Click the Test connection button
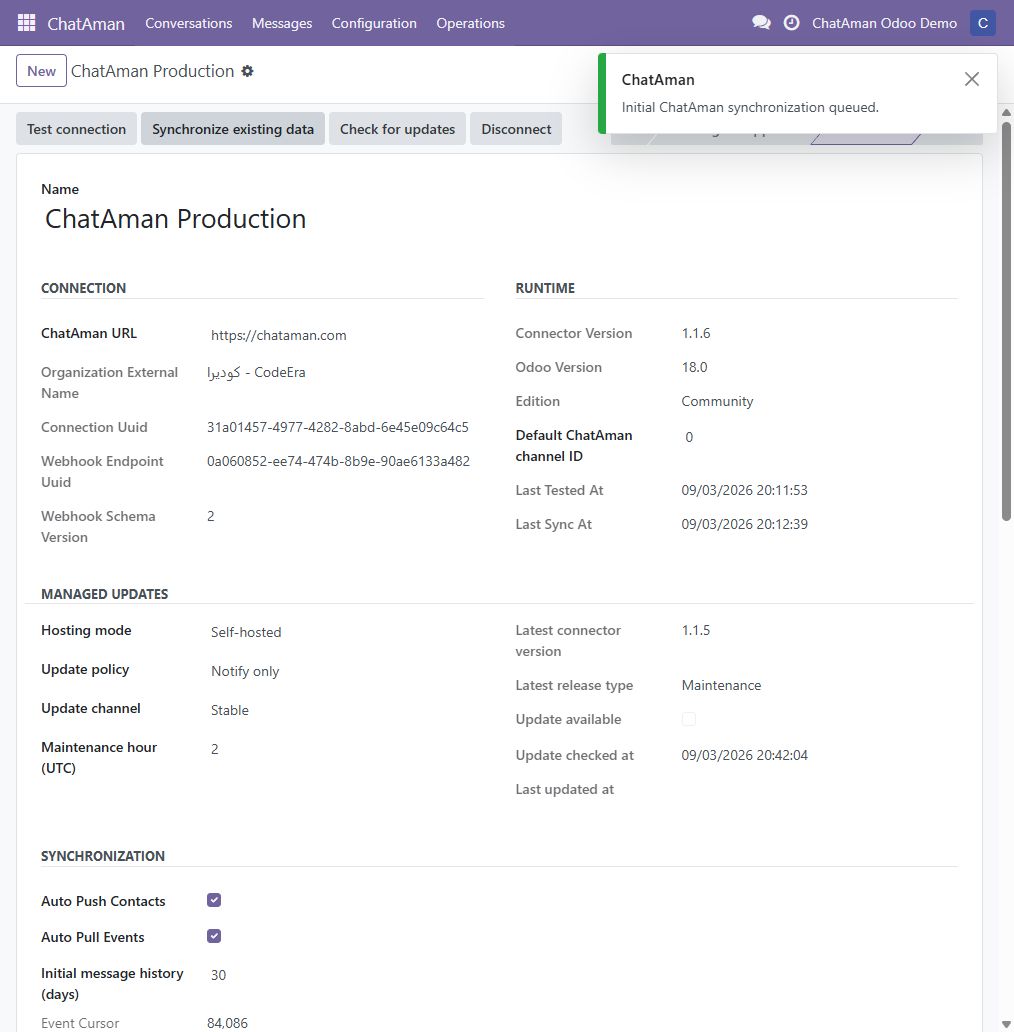 click(76, 129)
